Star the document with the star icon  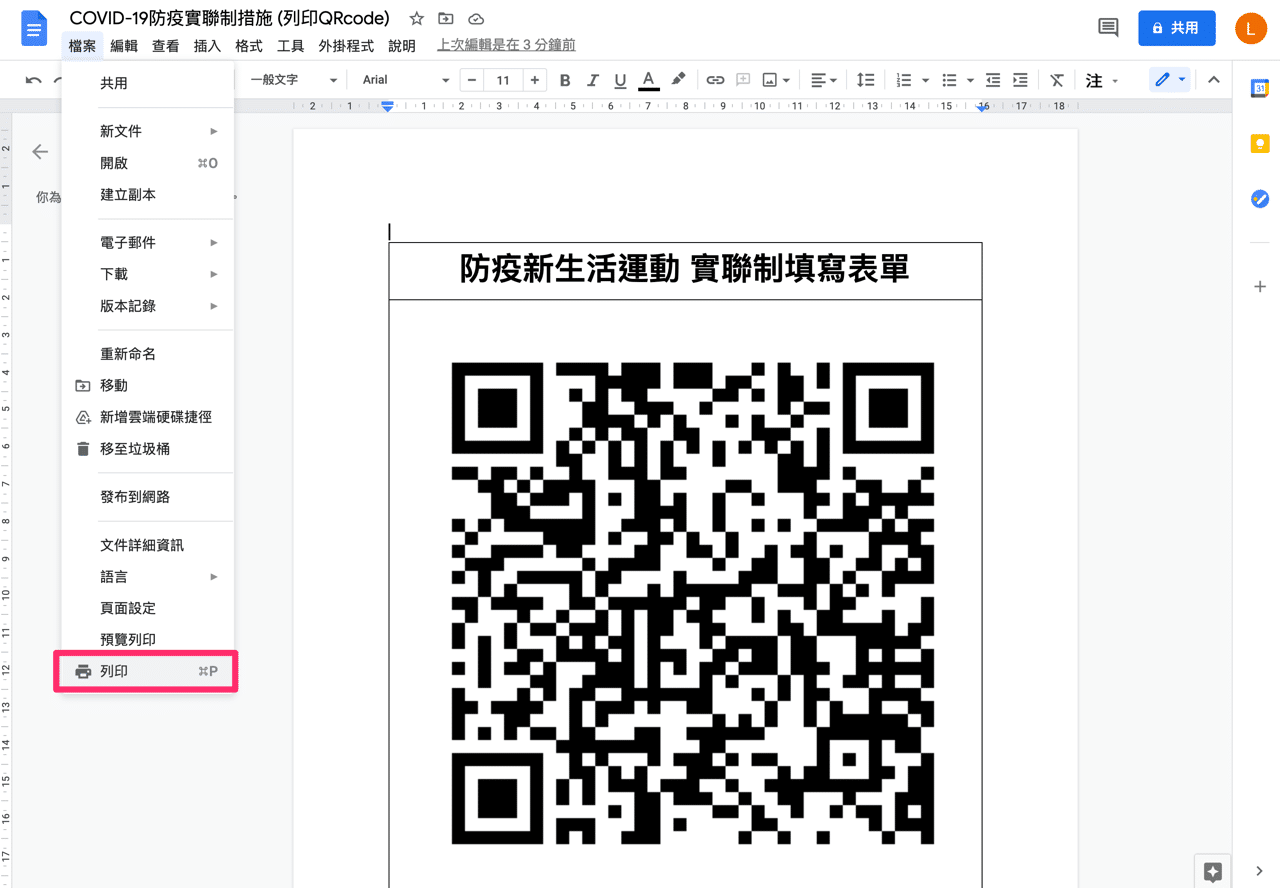pos(417,19)
